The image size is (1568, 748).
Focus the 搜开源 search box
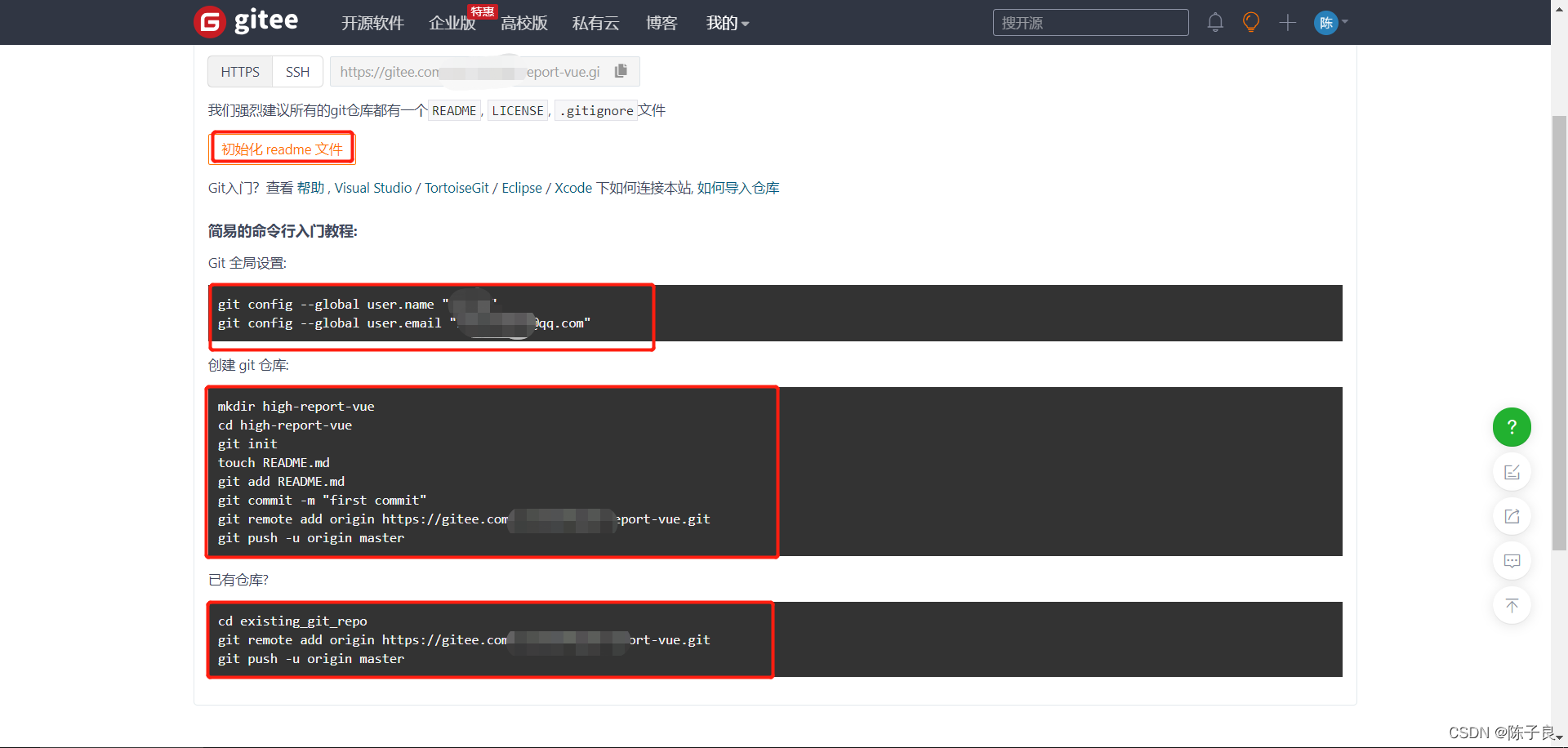click(x=1090, y=23)
